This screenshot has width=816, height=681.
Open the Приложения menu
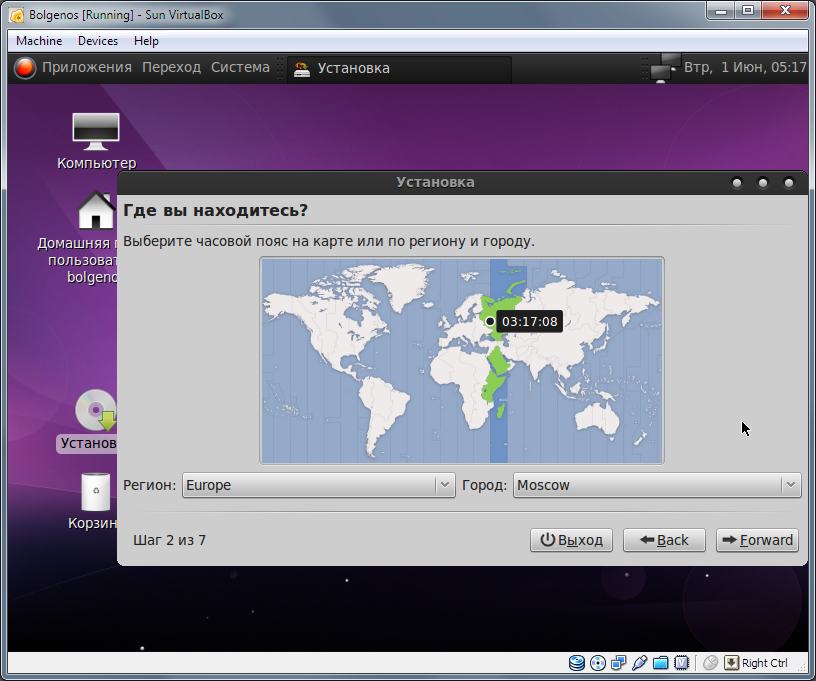tap(86, 68)
